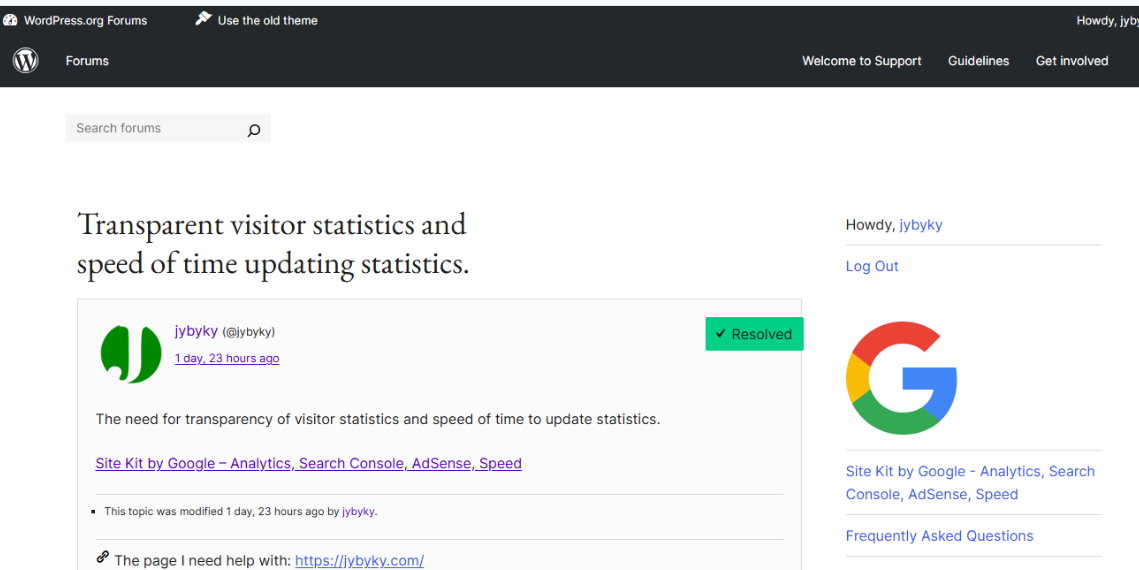This screenshot has width=1139, height=570.
Task: Click the @jybyky username text
Action: point(248,332)
